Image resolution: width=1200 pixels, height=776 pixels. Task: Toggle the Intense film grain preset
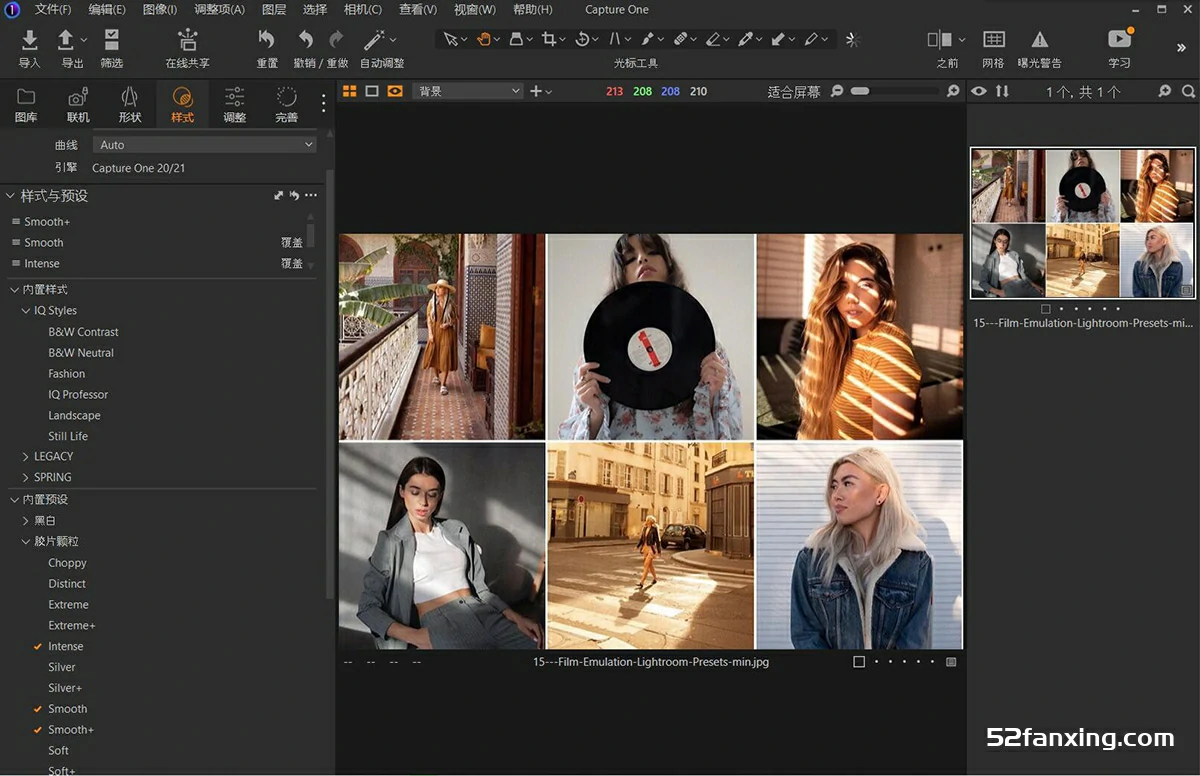click(66, 647)
